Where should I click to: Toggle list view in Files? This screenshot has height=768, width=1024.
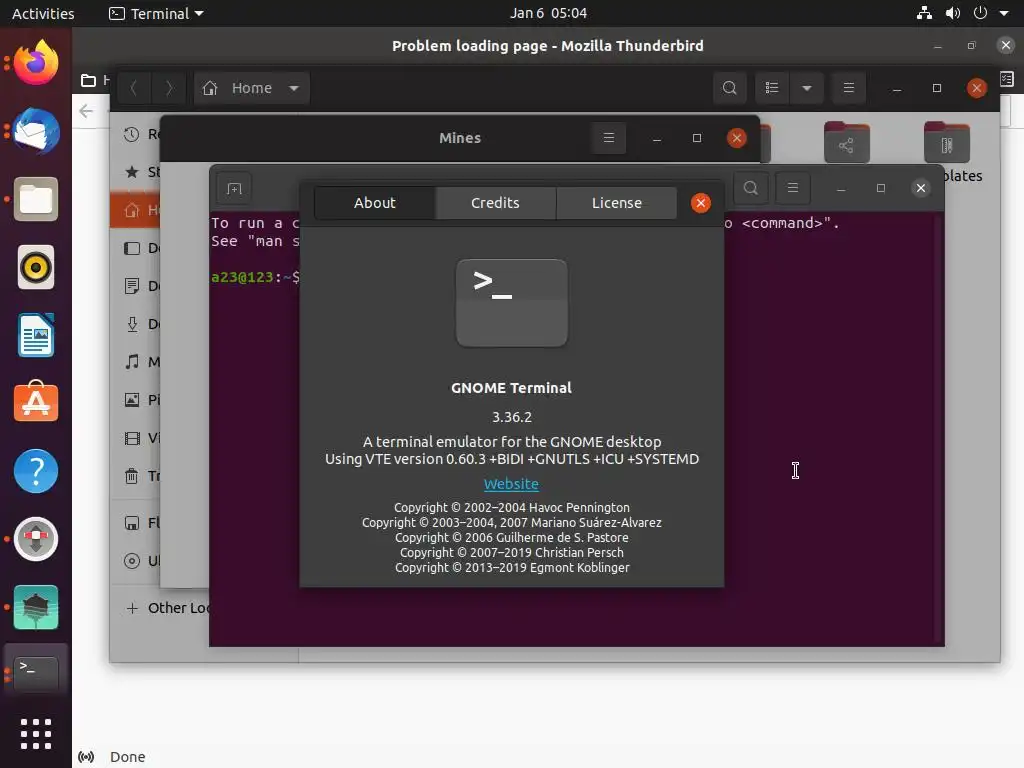772,88
